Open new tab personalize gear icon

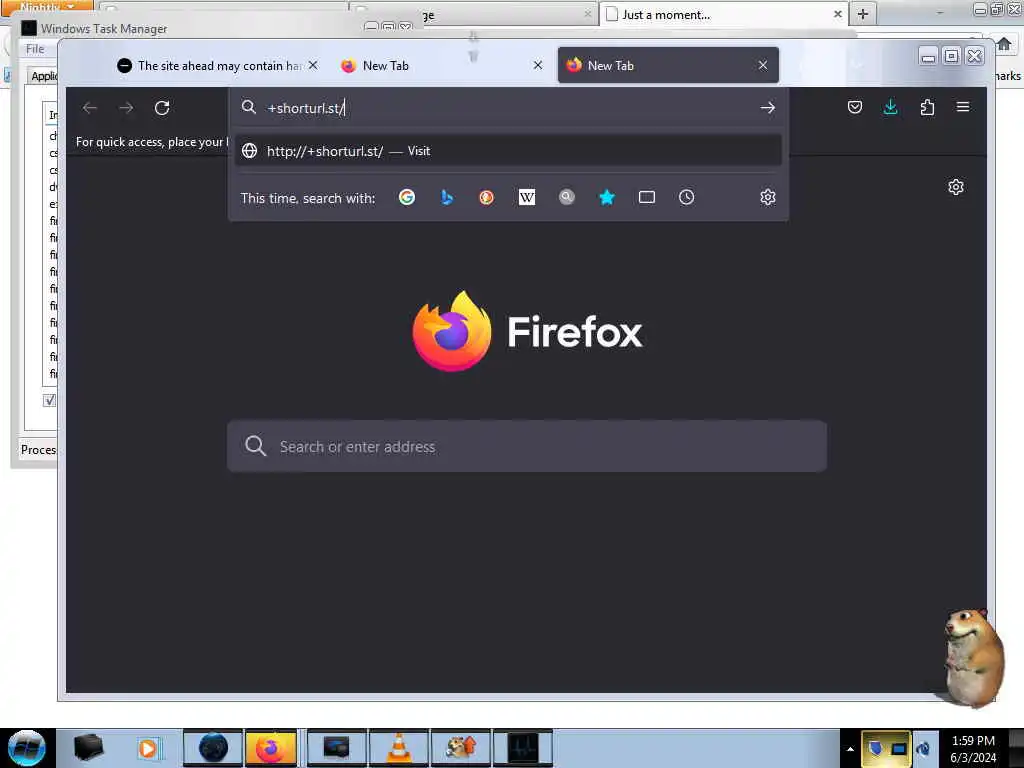click(955, 187)
